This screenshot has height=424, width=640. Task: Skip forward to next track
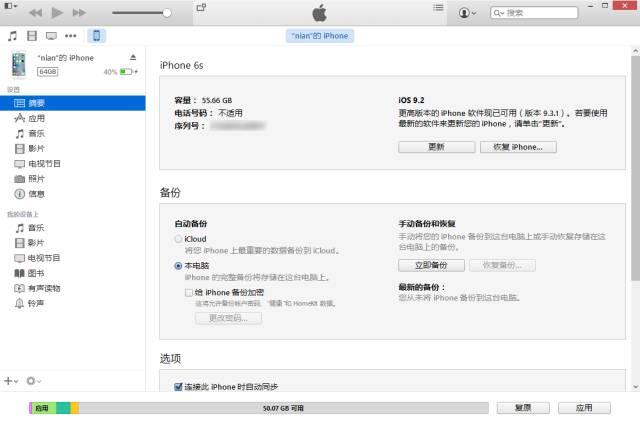(x=79, y=13)
